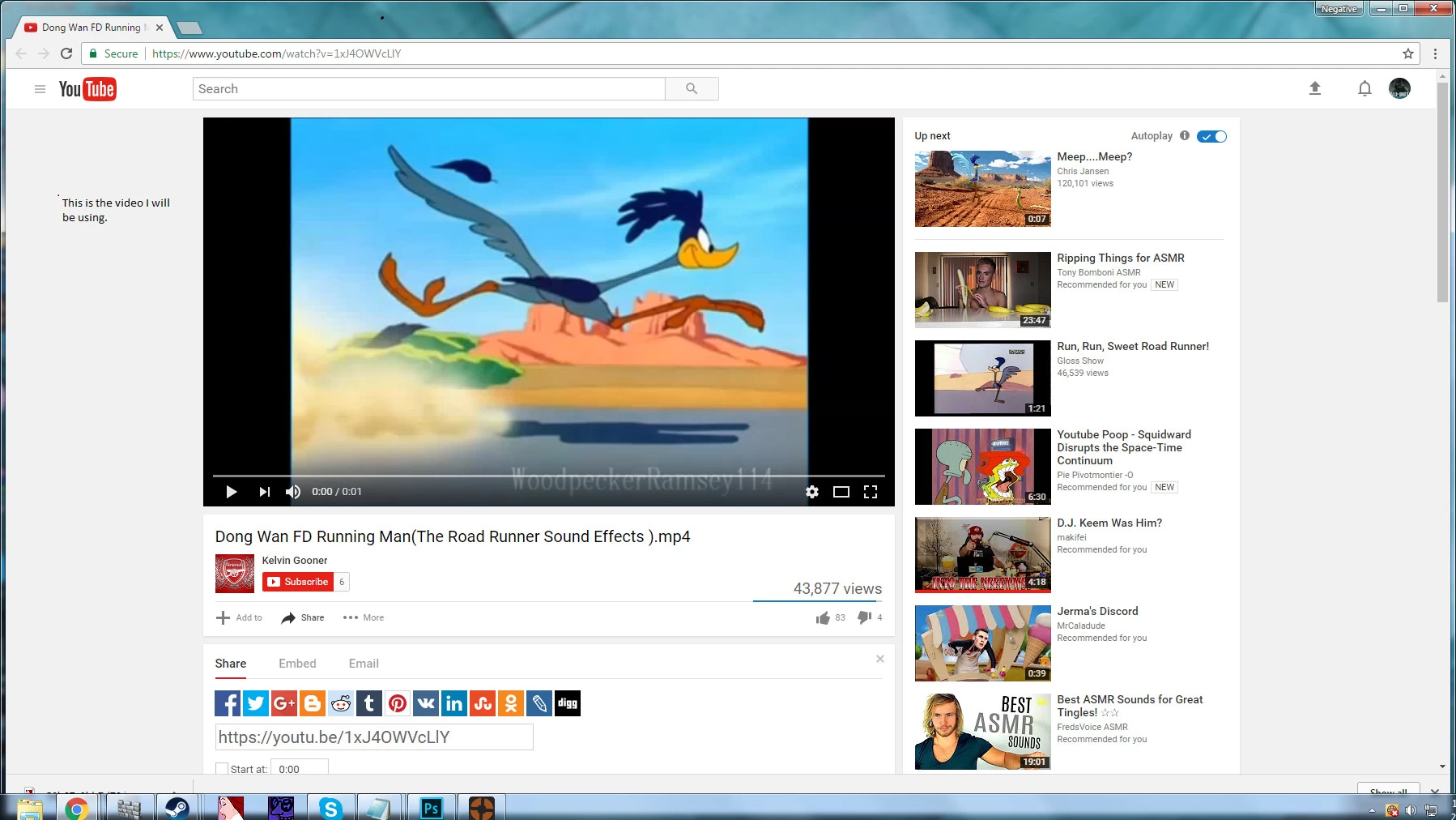Click the Chrome address bar URL
This screenshot has height=820, width=1456.
click(x=276, y=53)
